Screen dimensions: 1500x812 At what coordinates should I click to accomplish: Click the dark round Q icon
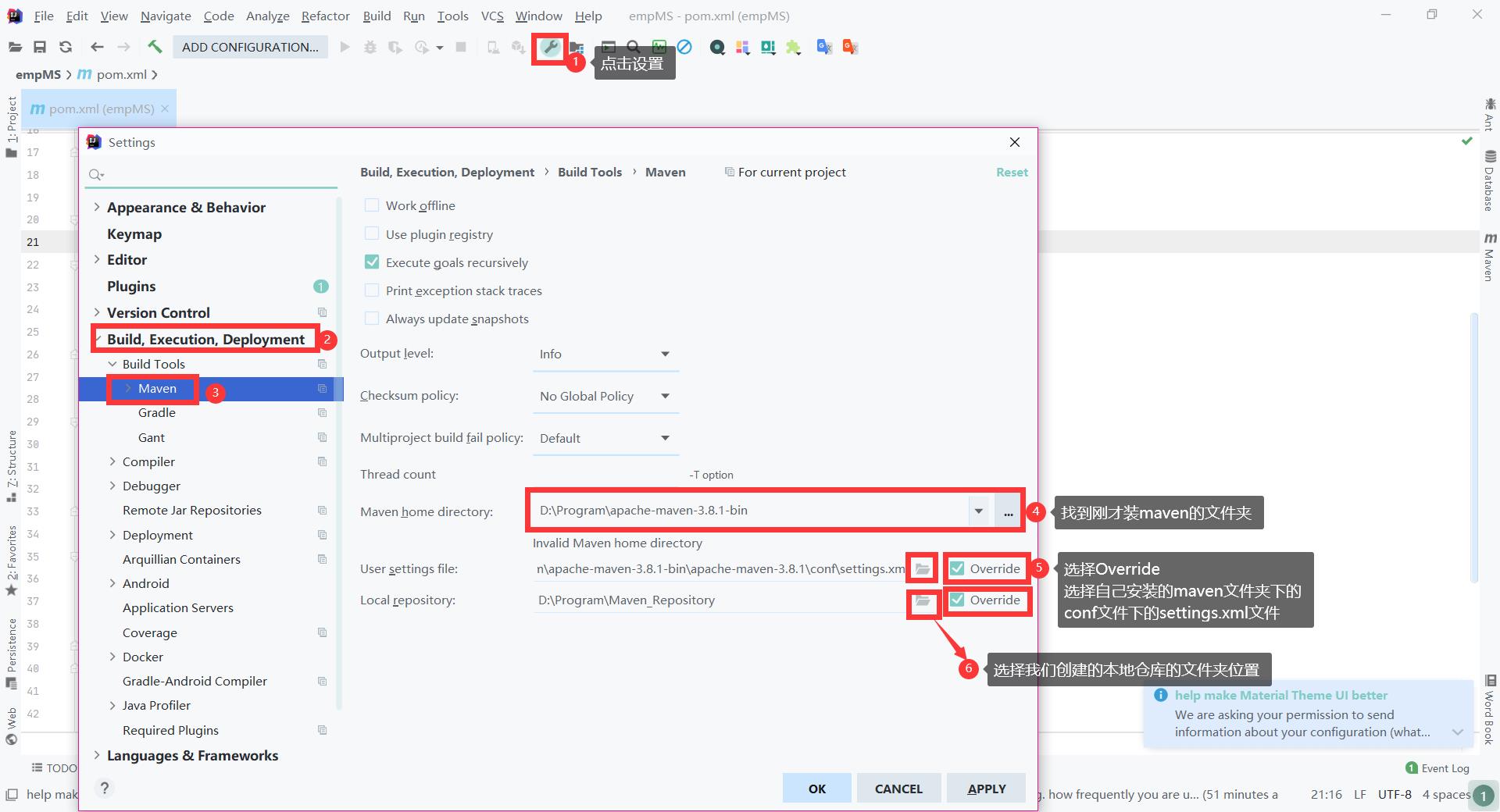717,48
